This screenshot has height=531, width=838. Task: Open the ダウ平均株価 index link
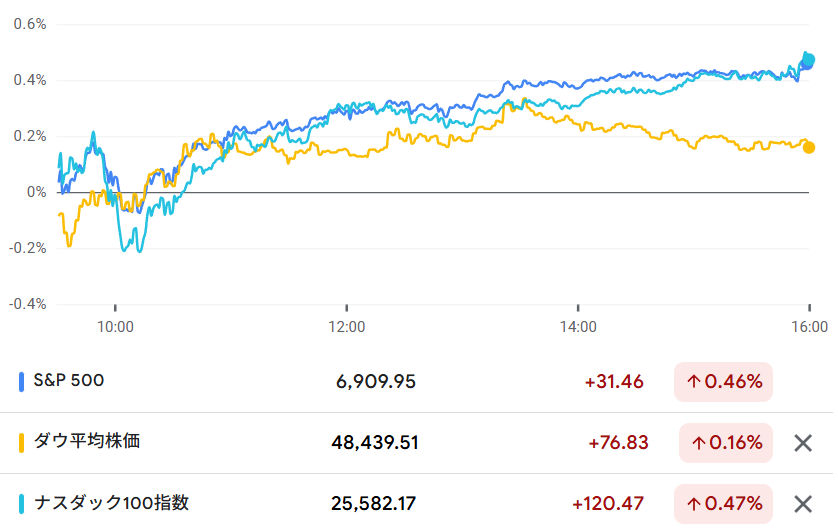(87, 442)
